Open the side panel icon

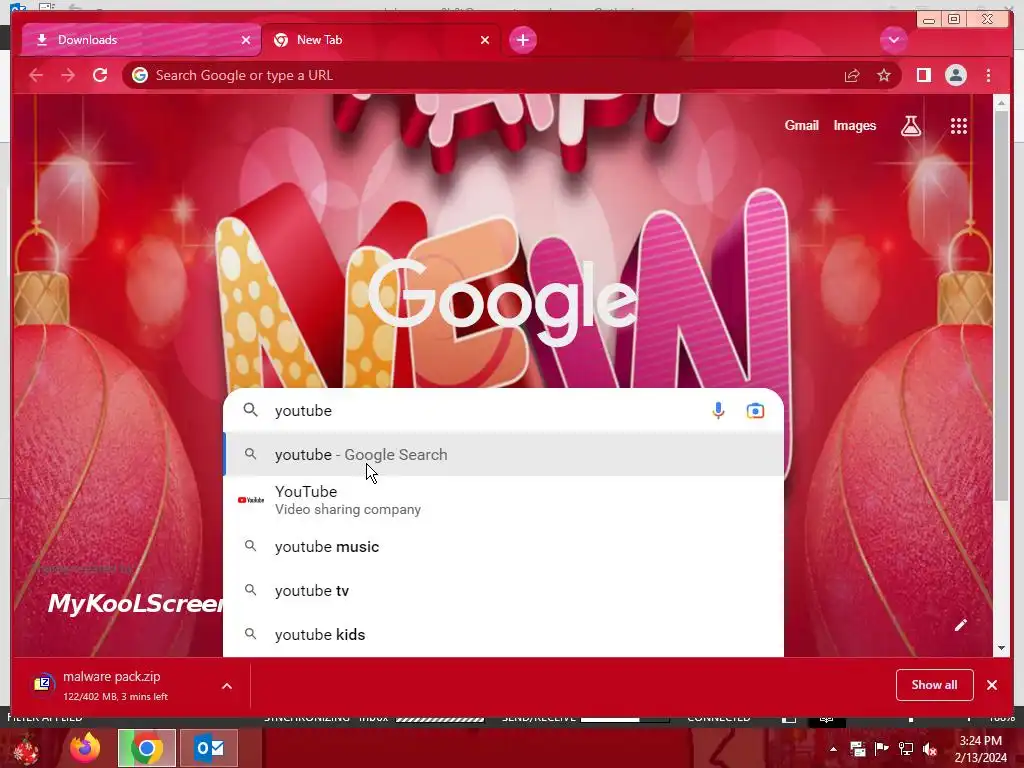923,75
